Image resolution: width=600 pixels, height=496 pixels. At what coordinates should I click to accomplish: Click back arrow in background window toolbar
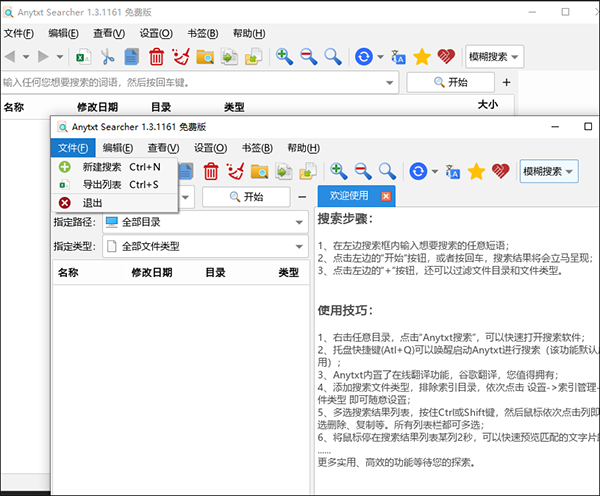pyautogui.click(x=10, y=57)
